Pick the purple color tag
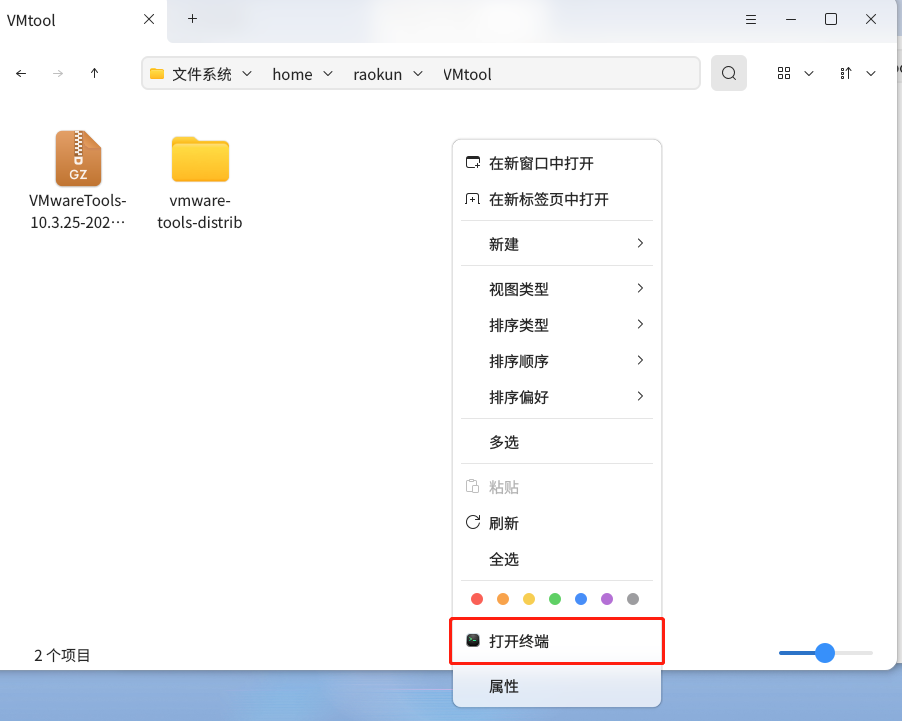Image resolution: width=902 pixels, height=721 pixels. (607, 599)
